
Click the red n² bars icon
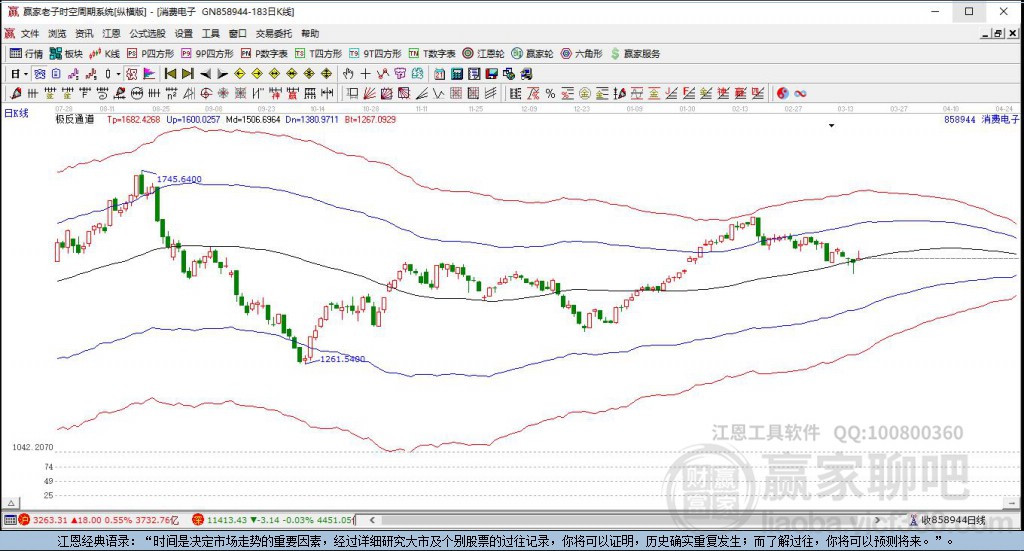171,93
